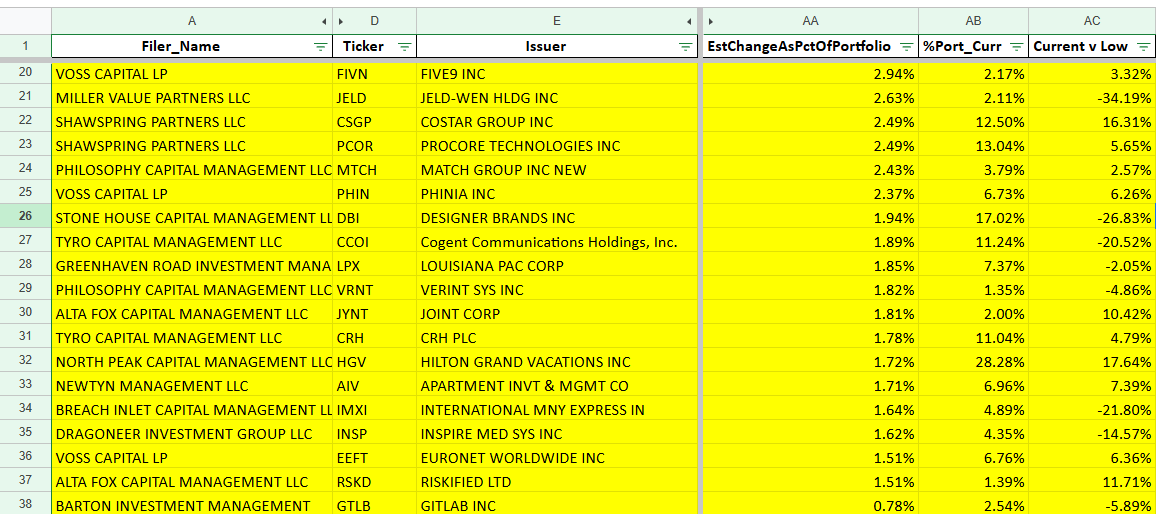Select the IMXI ticker cell

click(x=375, y=410)
